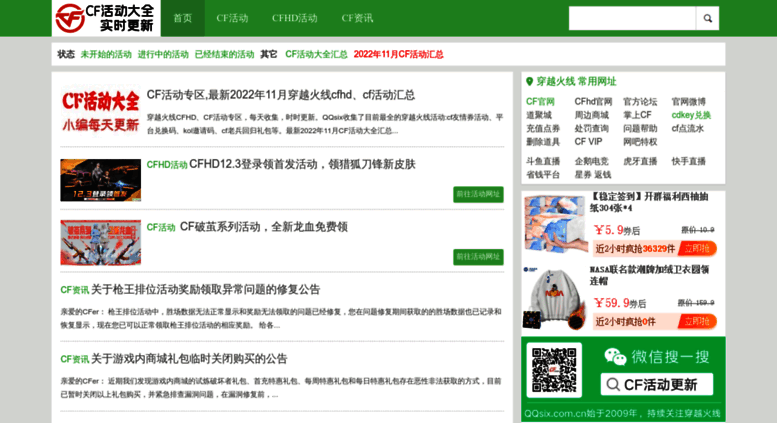777x423 pixels.
Task: Click the CF活动大全 site logo
Action: pyautogui.click(x=106, y=18)
